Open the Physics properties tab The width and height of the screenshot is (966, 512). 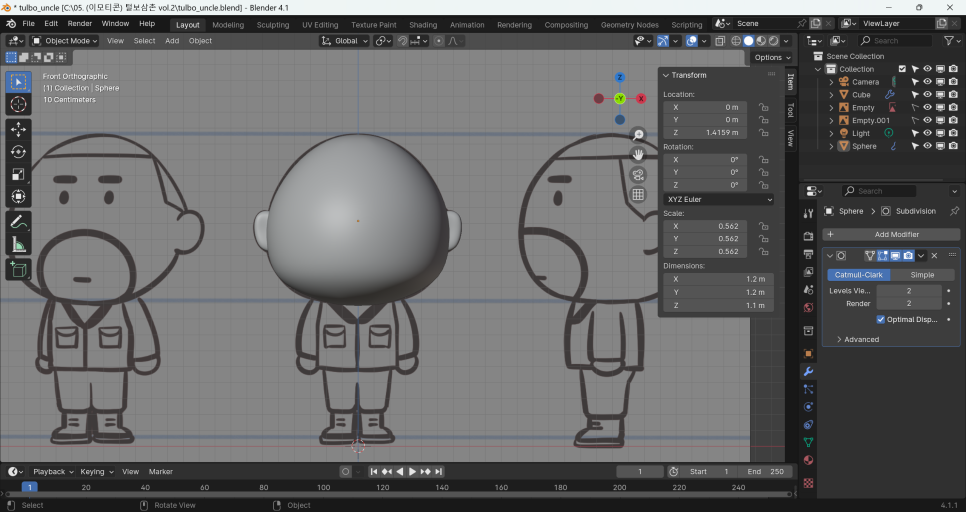pos(808,407)
